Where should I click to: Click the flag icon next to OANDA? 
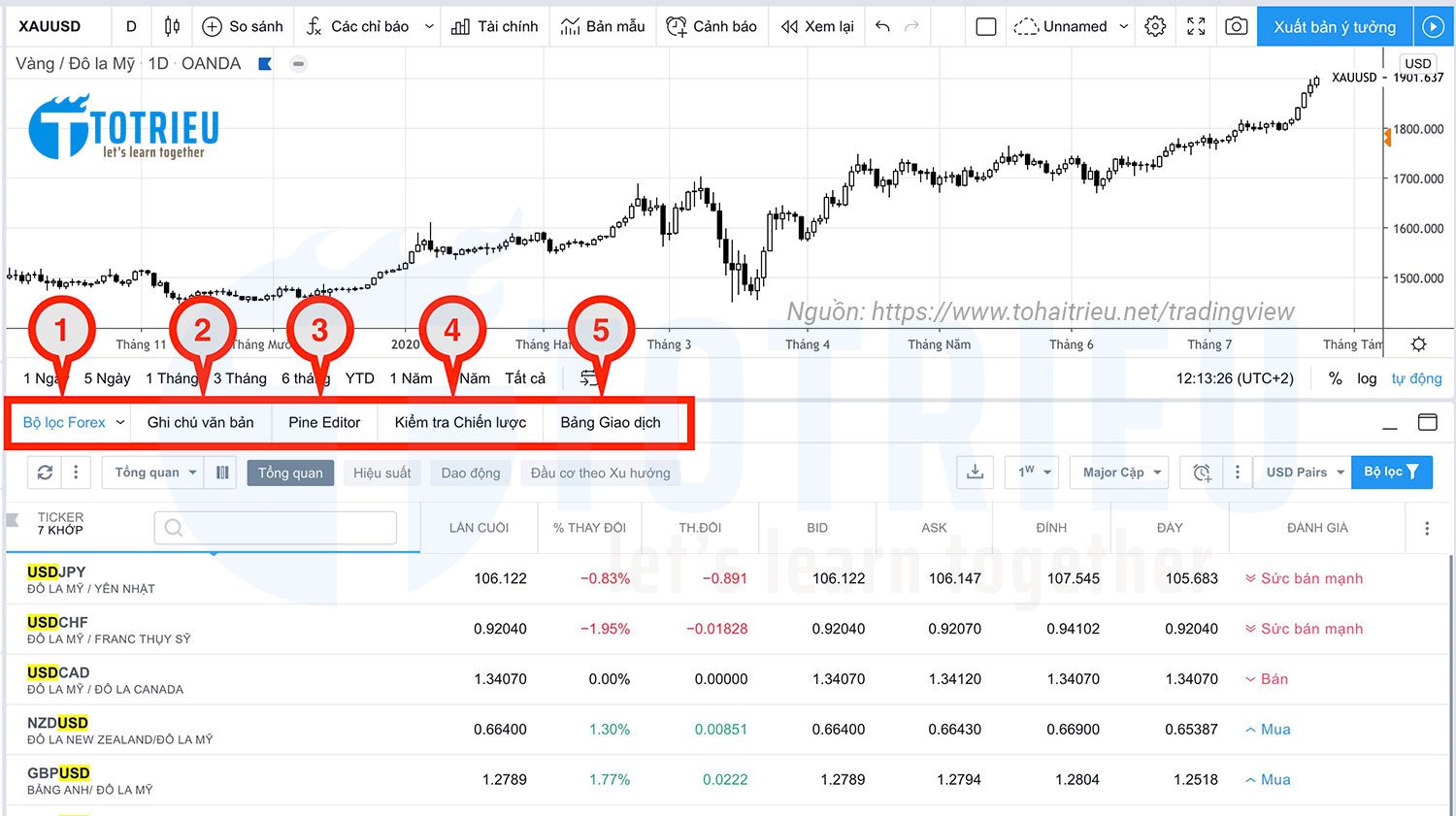[265, 64]
